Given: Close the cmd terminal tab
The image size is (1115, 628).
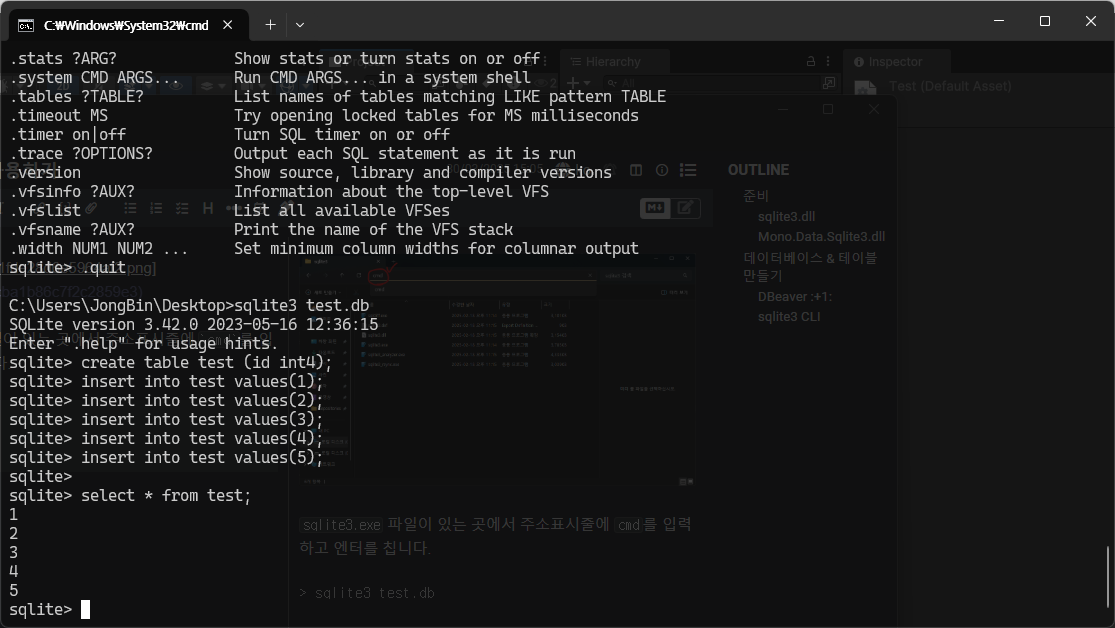Looking at the screenshot, I should (x=228, y=25).
